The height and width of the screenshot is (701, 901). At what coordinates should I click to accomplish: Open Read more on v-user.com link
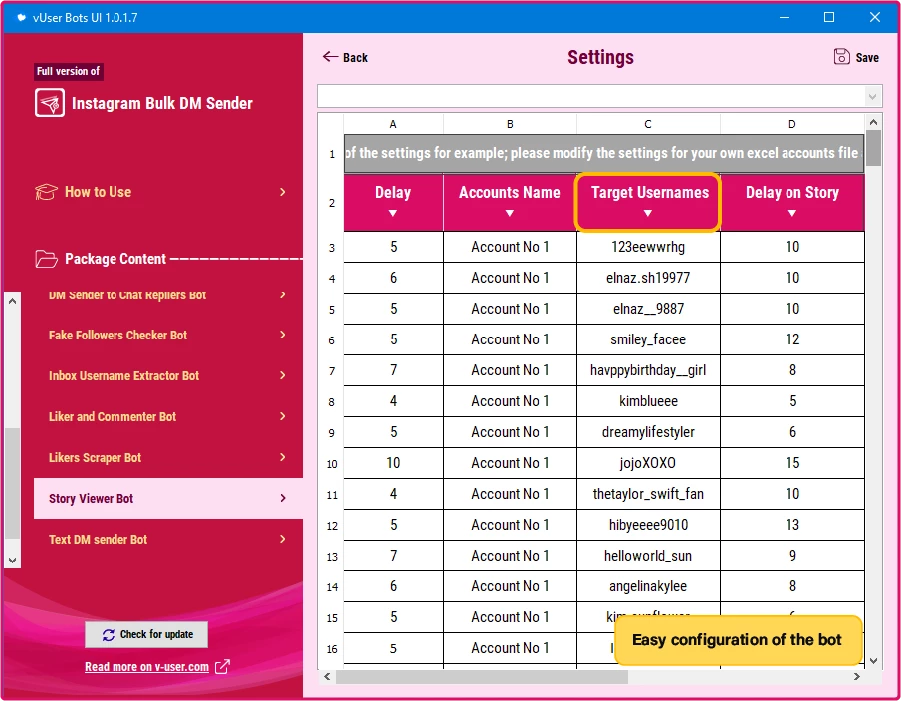(x=147, y=667)
